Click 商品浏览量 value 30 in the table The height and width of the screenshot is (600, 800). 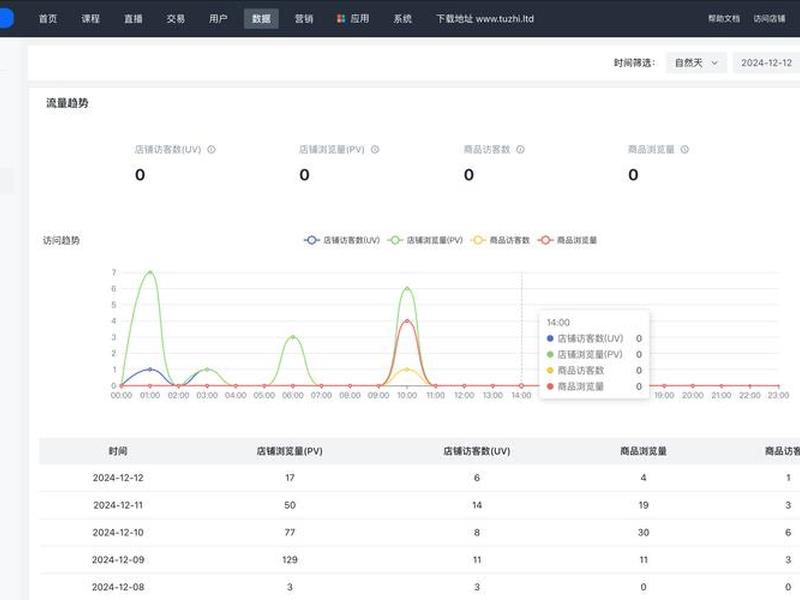coord(643,533)
